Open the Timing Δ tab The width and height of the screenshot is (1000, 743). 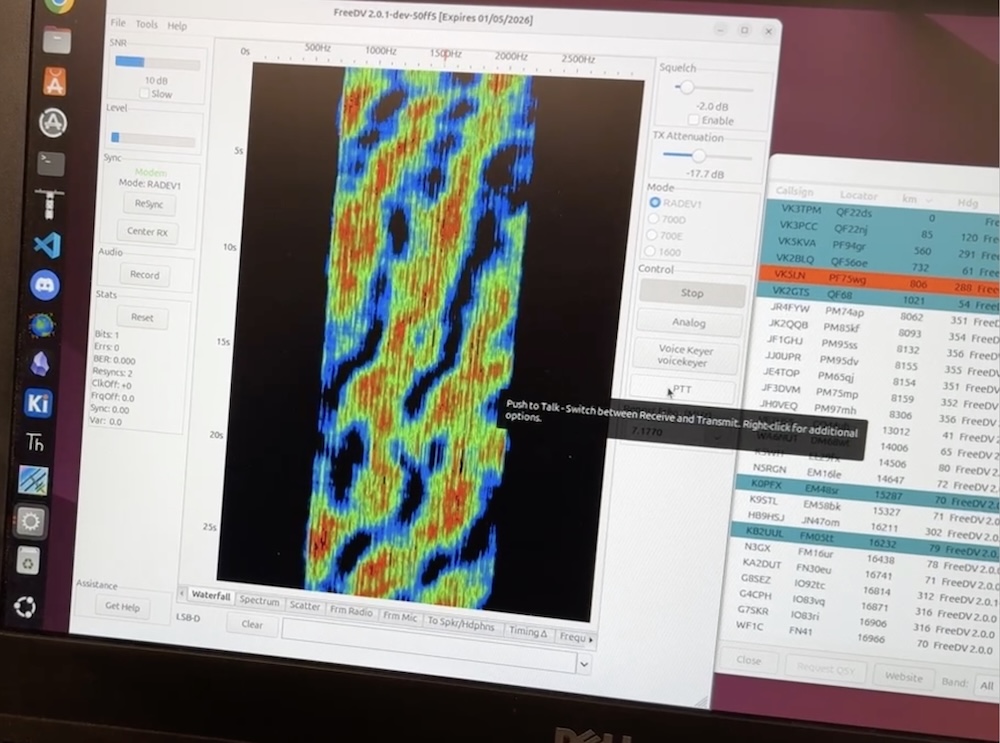[x=528, y=631]
